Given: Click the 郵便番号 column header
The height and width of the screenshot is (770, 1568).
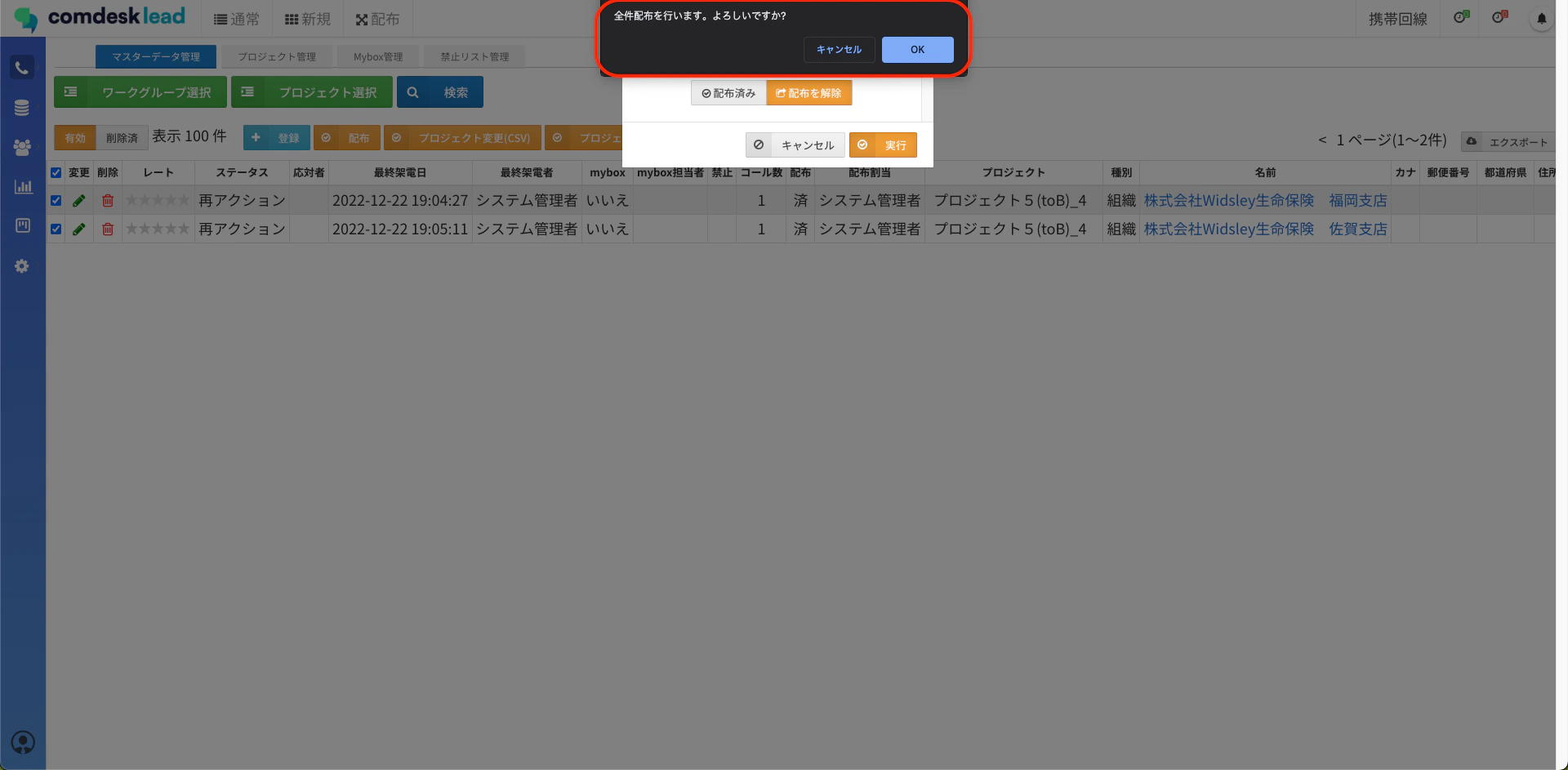Looking at the screenshot, I should pos(1448,172).
